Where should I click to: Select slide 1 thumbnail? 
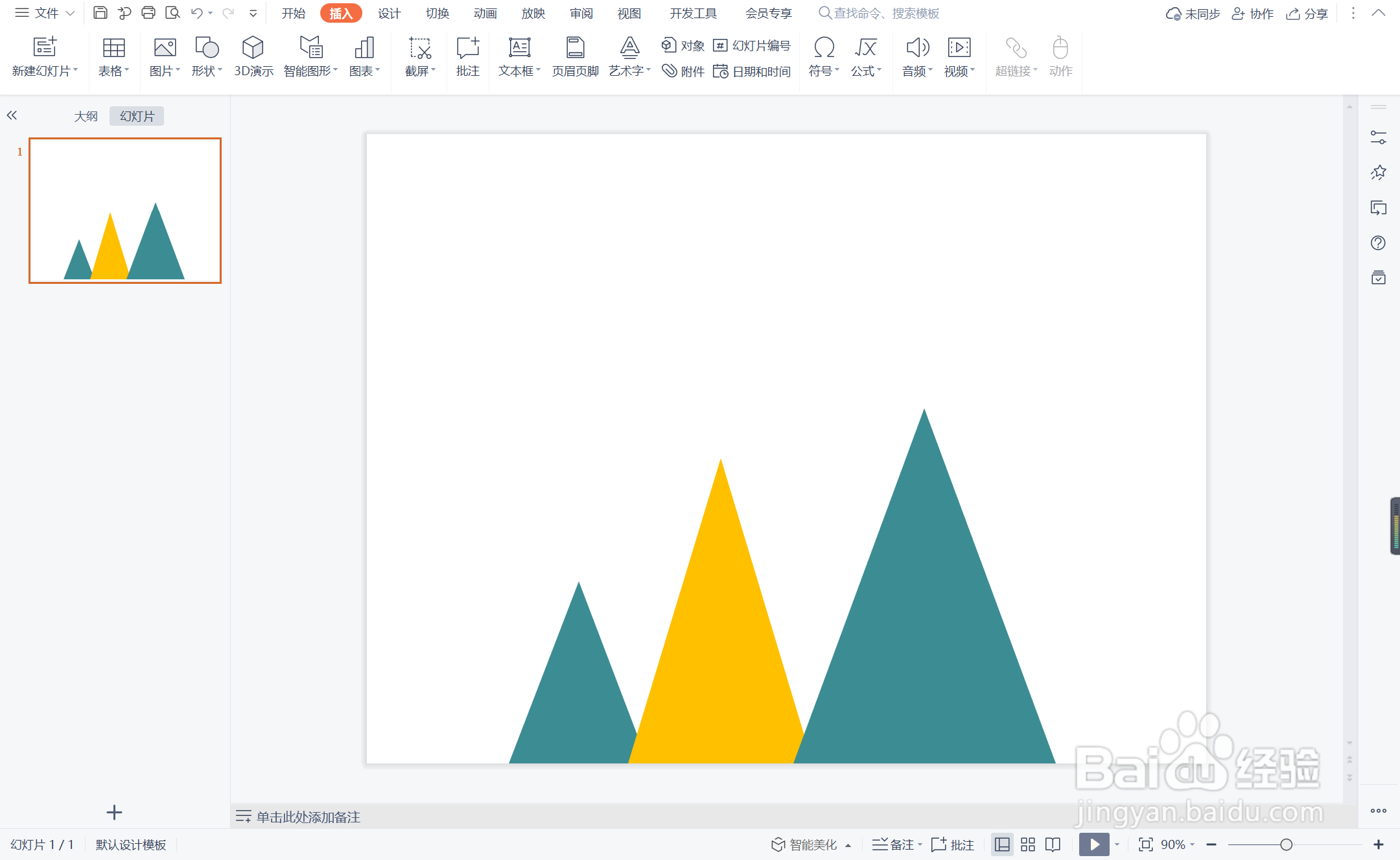point(125,211)
